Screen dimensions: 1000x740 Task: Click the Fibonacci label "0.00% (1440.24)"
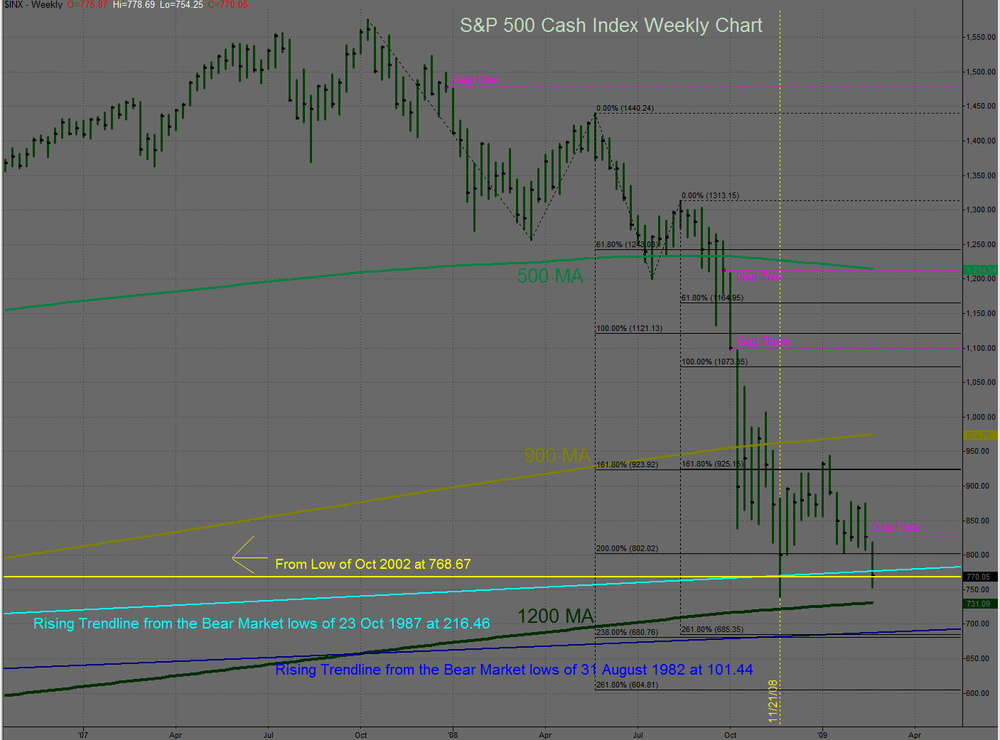point(625,108)
